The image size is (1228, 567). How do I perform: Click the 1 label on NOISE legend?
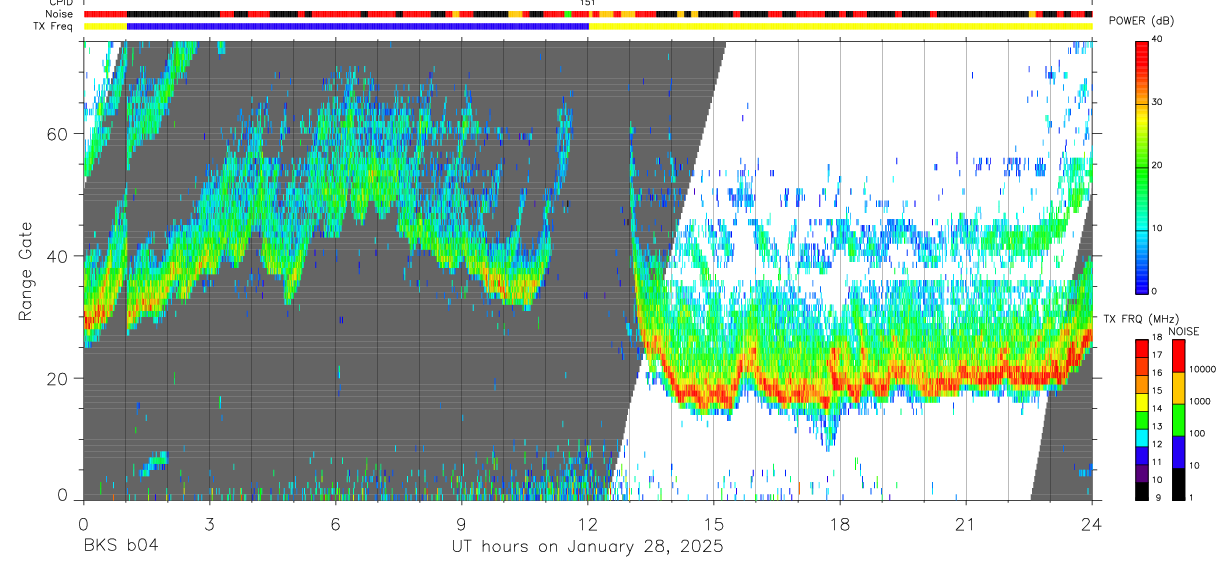(x=1191, y=497)
